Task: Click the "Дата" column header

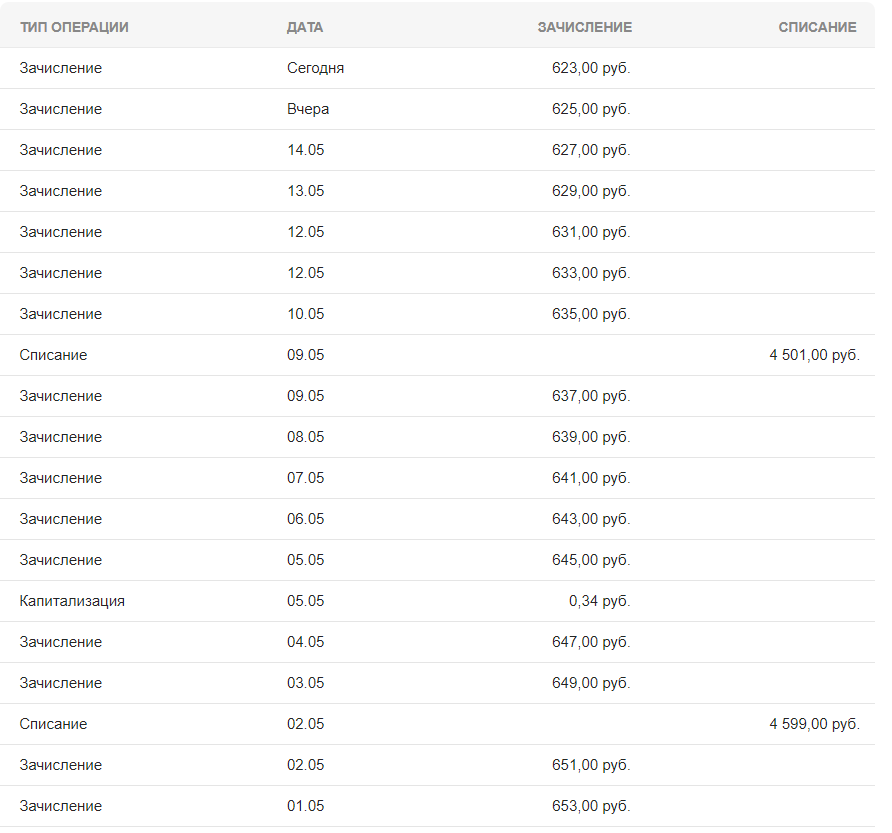Action: (x=305, y=27)
